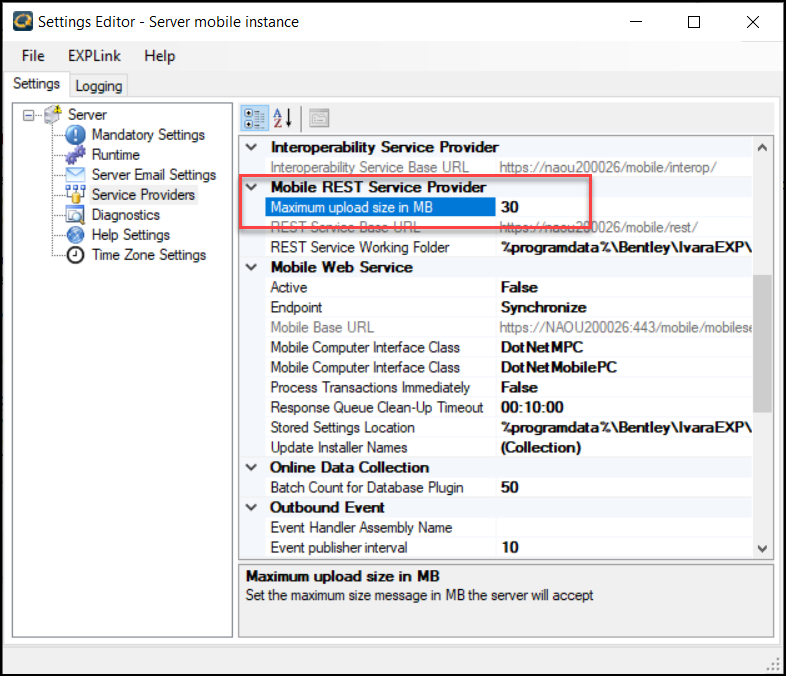
Task: Click the Server tree node icon
Action: click(53, 114)
